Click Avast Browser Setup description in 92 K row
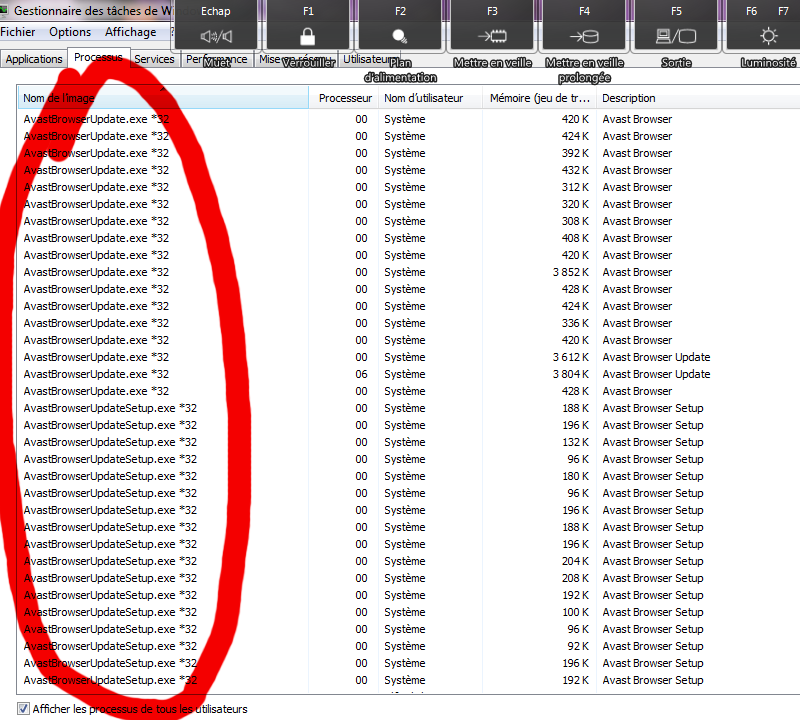The height and width of the screenshot is (720, 800). [x=653, y=646]
